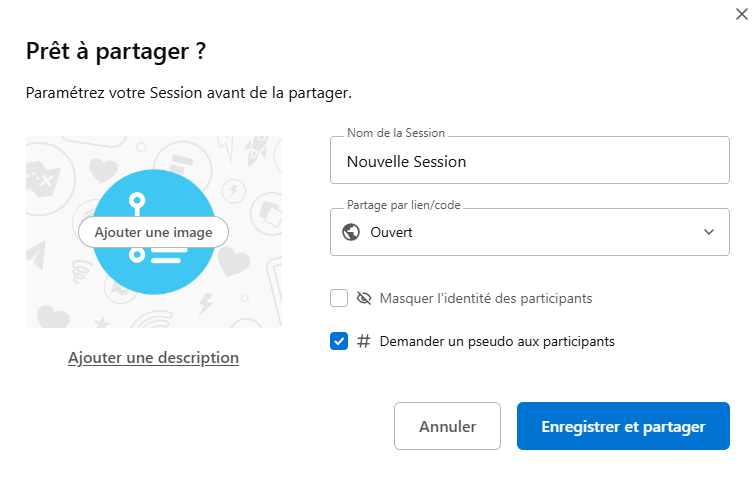Click the rocket icon in the image corner

(x=253, y=150)
